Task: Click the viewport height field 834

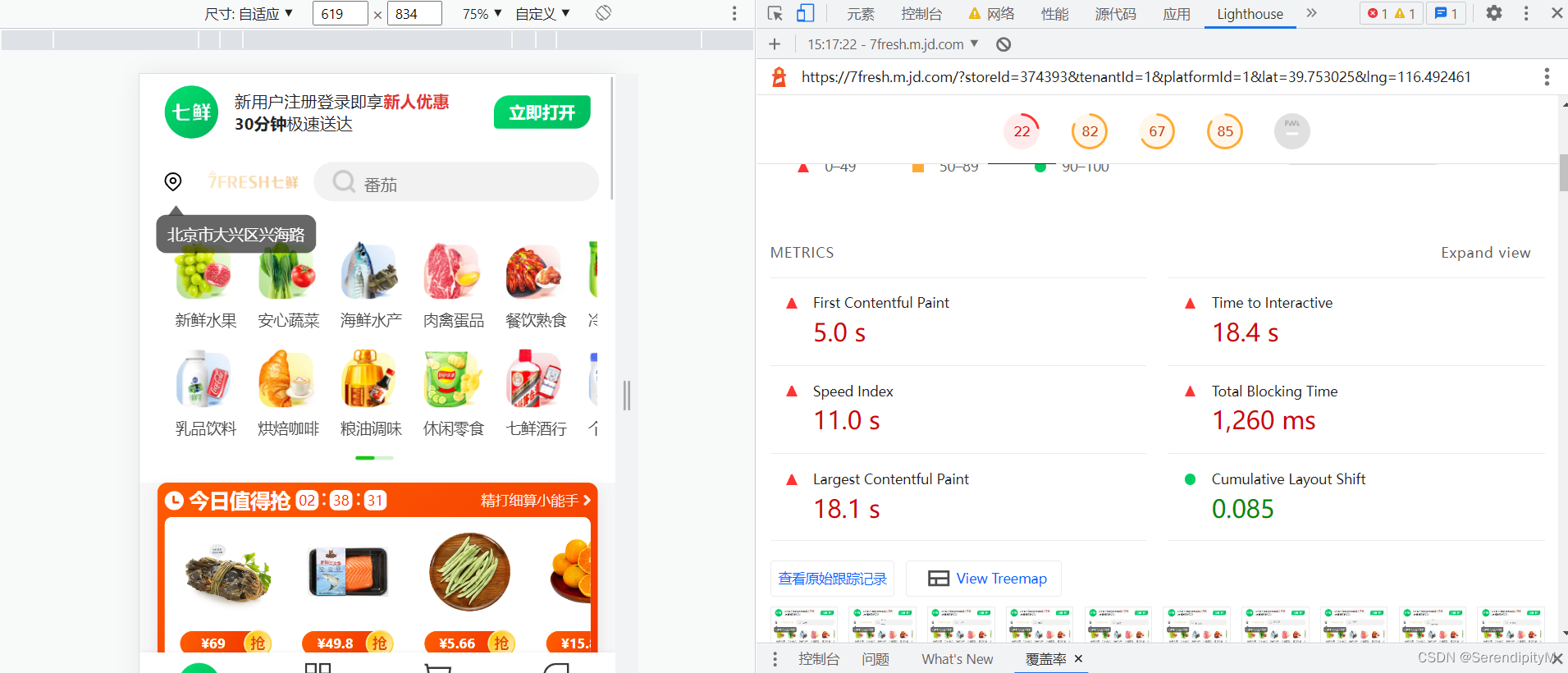Action: pos(414,14)
